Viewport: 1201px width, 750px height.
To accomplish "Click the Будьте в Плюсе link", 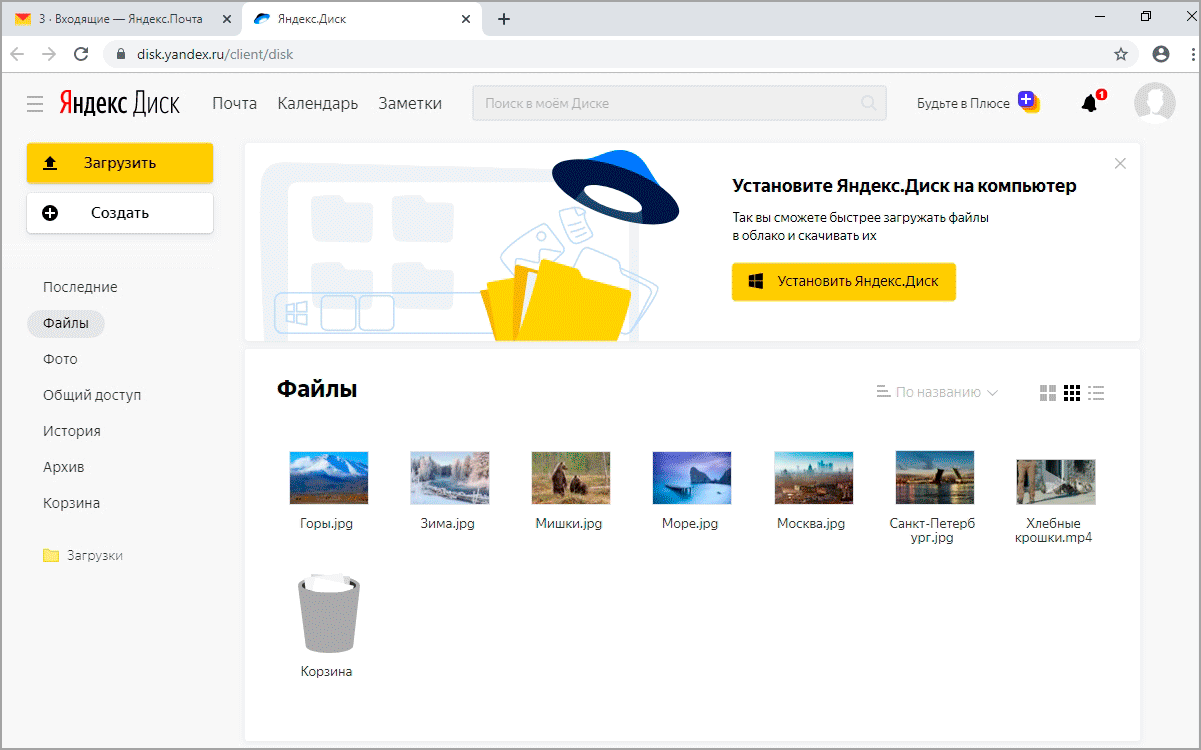I will (964, 103).
